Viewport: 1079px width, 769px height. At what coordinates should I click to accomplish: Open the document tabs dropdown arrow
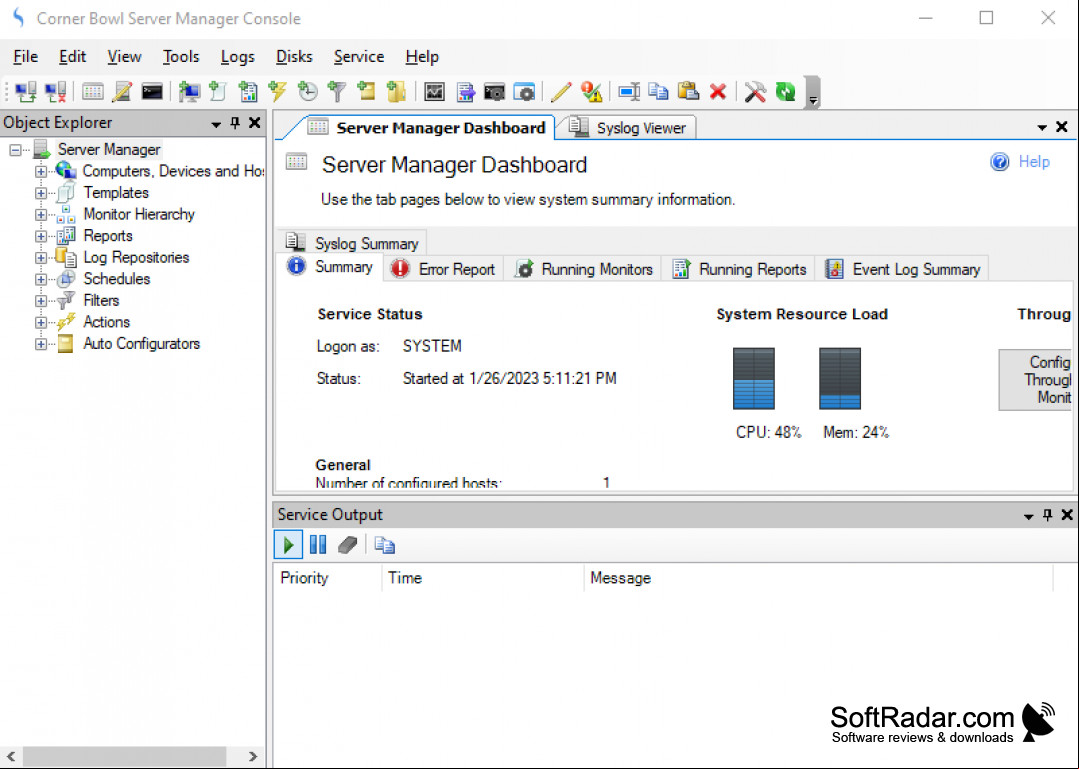1042,127
